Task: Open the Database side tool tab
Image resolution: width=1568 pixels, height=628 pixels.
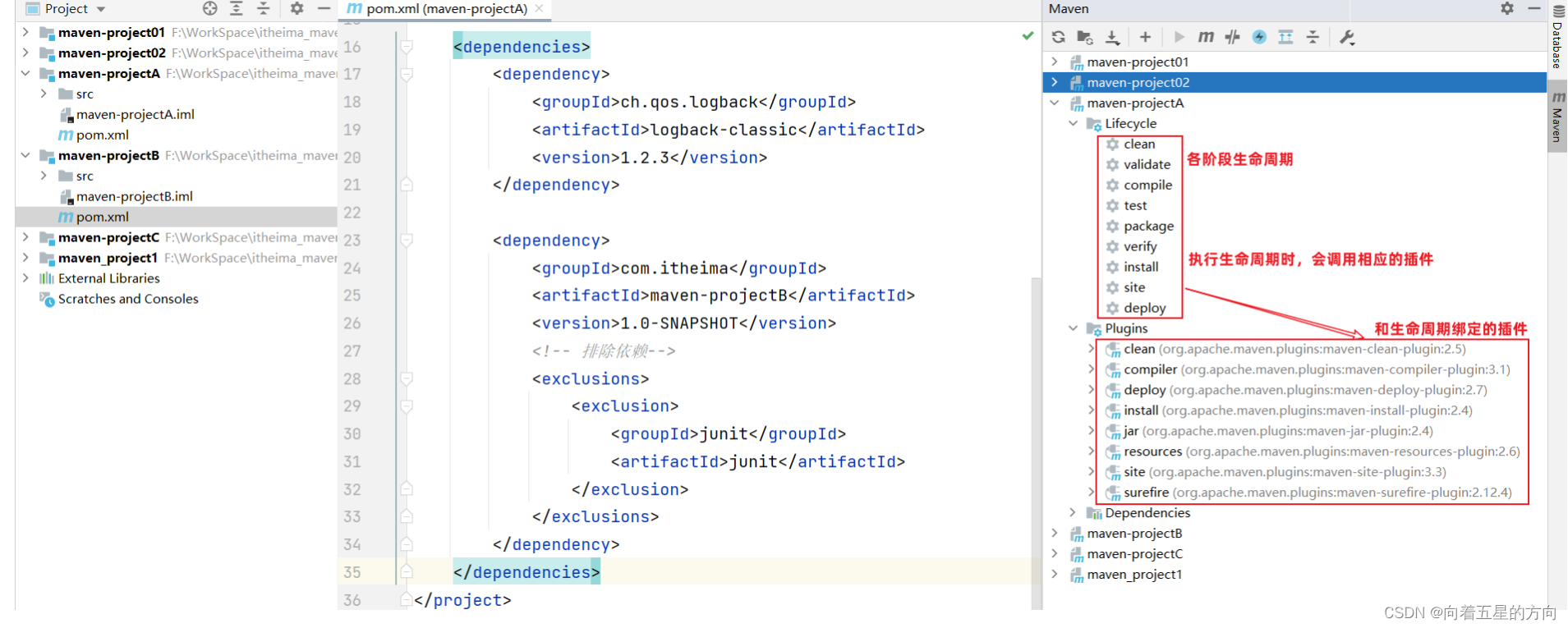Action: 1557,36
